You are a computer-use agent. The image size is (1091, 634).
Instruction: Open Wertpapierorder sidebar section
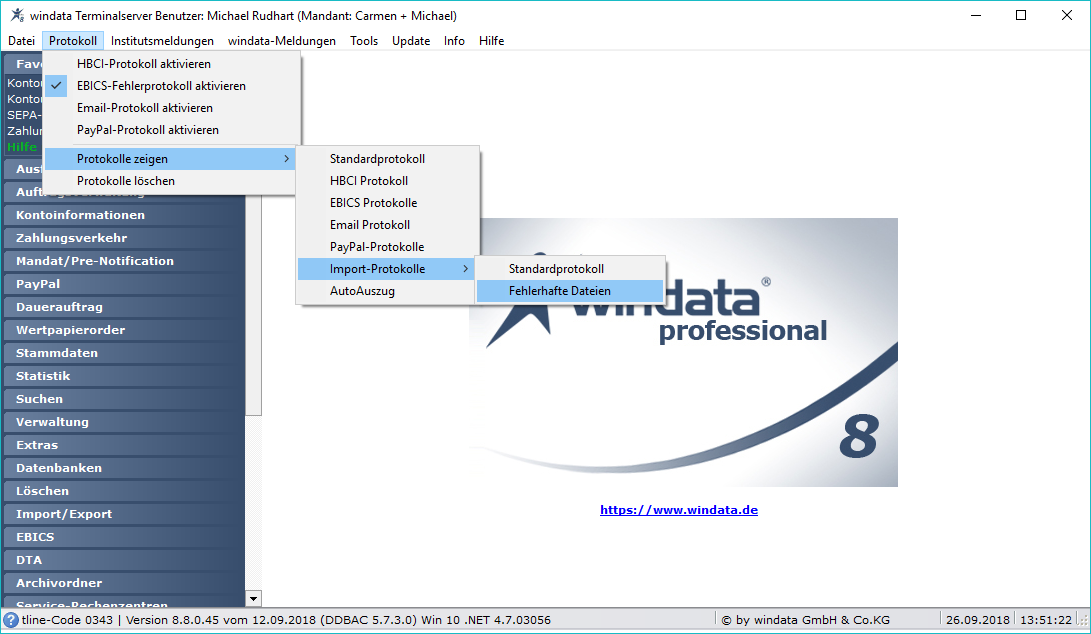click(x=125, y=330)
